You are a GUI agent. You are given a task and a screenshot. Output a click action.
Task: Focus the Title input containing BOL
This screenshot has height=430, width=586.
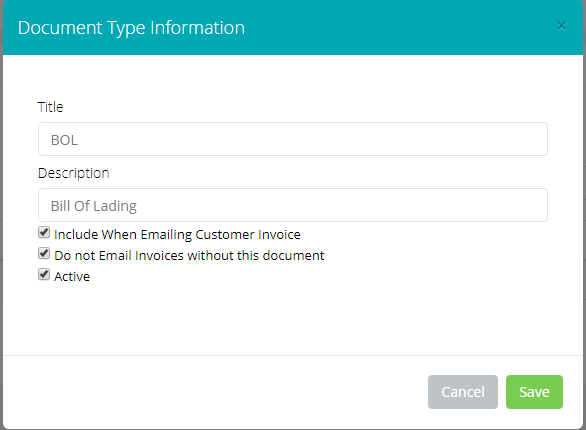pyautogui.click(x=293, y=139)
